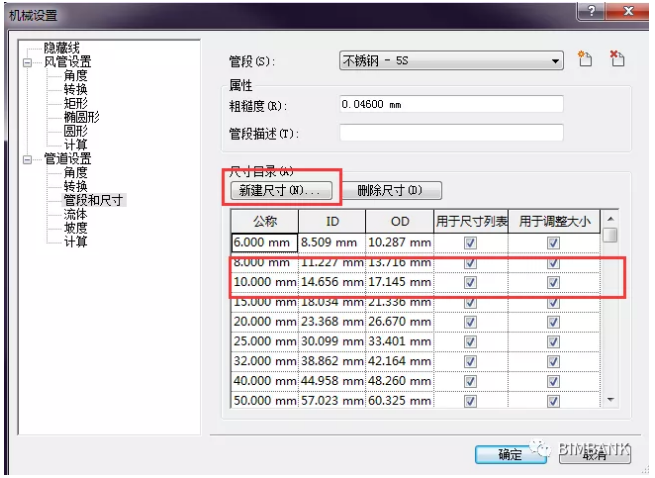Open the 管段 dropdown showing 不锈钢 - 5S
Screen dimensions: 655x478
451,61
